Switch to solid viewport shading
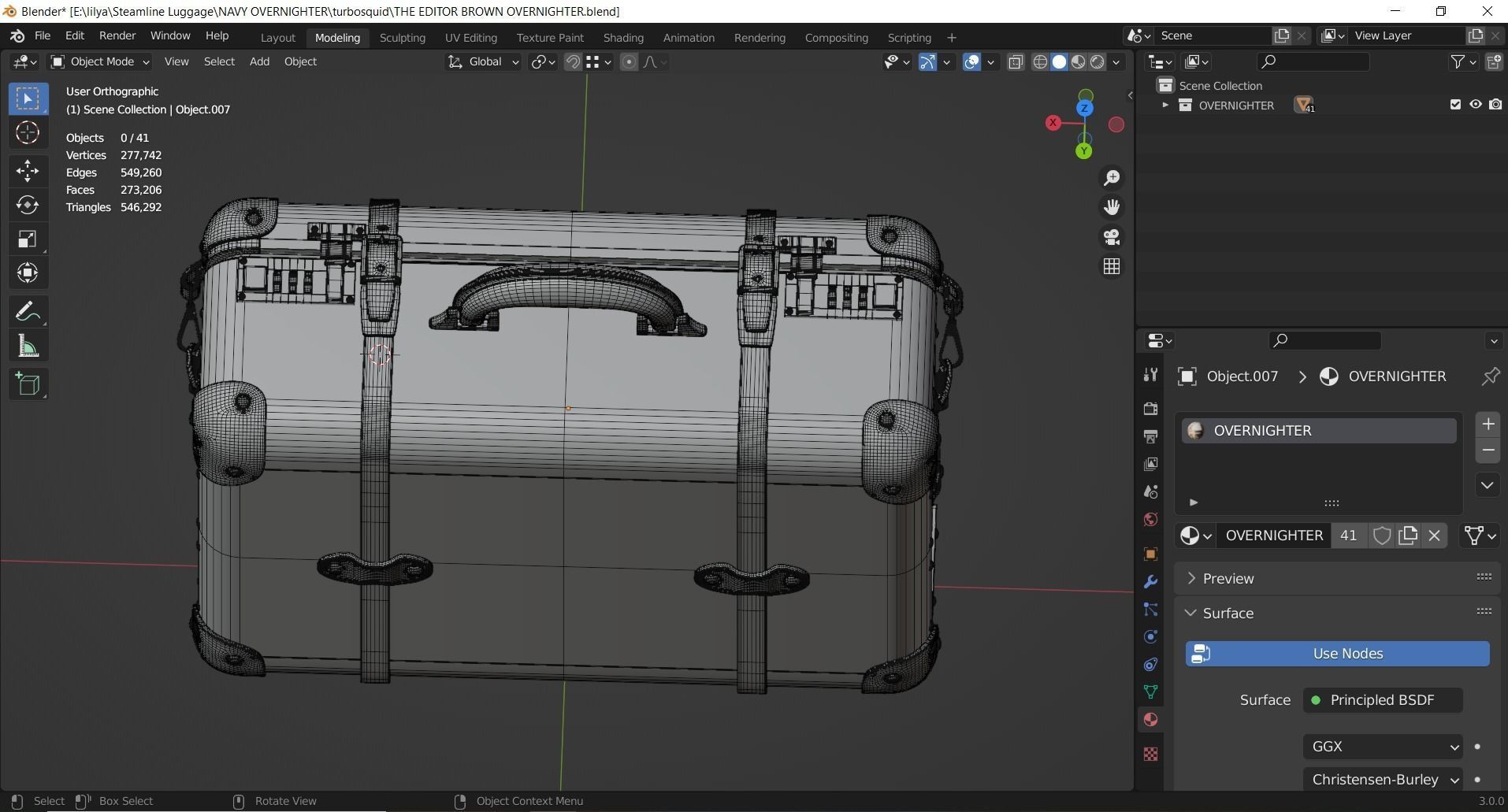1508x812 pixels. pos(1059,61)
